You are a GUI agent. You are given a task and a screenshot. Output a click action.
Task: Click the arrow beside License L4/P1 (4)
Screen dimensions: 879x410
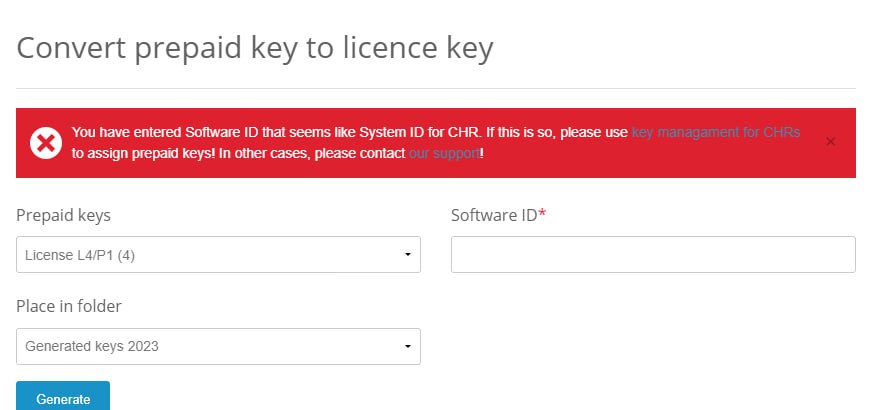[408, 255]
